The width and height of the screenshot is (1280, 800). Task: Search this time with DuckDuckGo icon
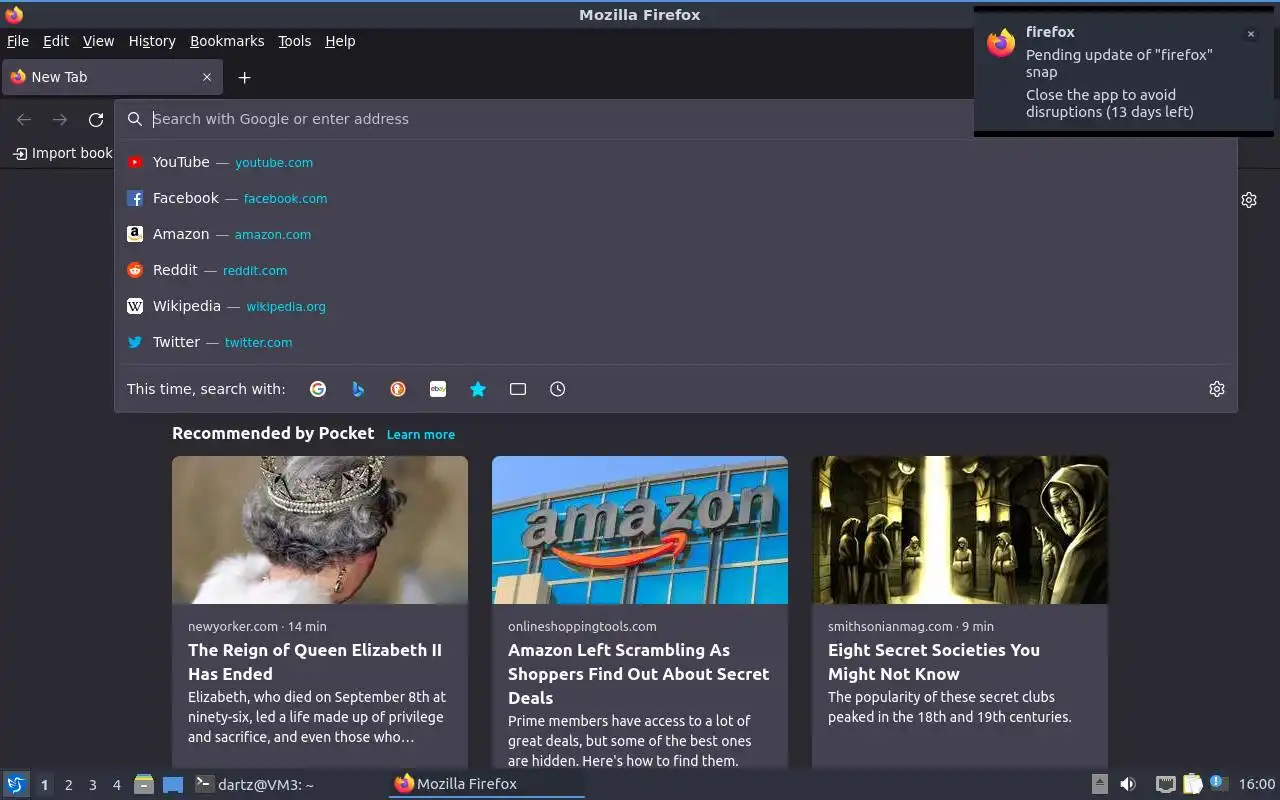point(398,389)
